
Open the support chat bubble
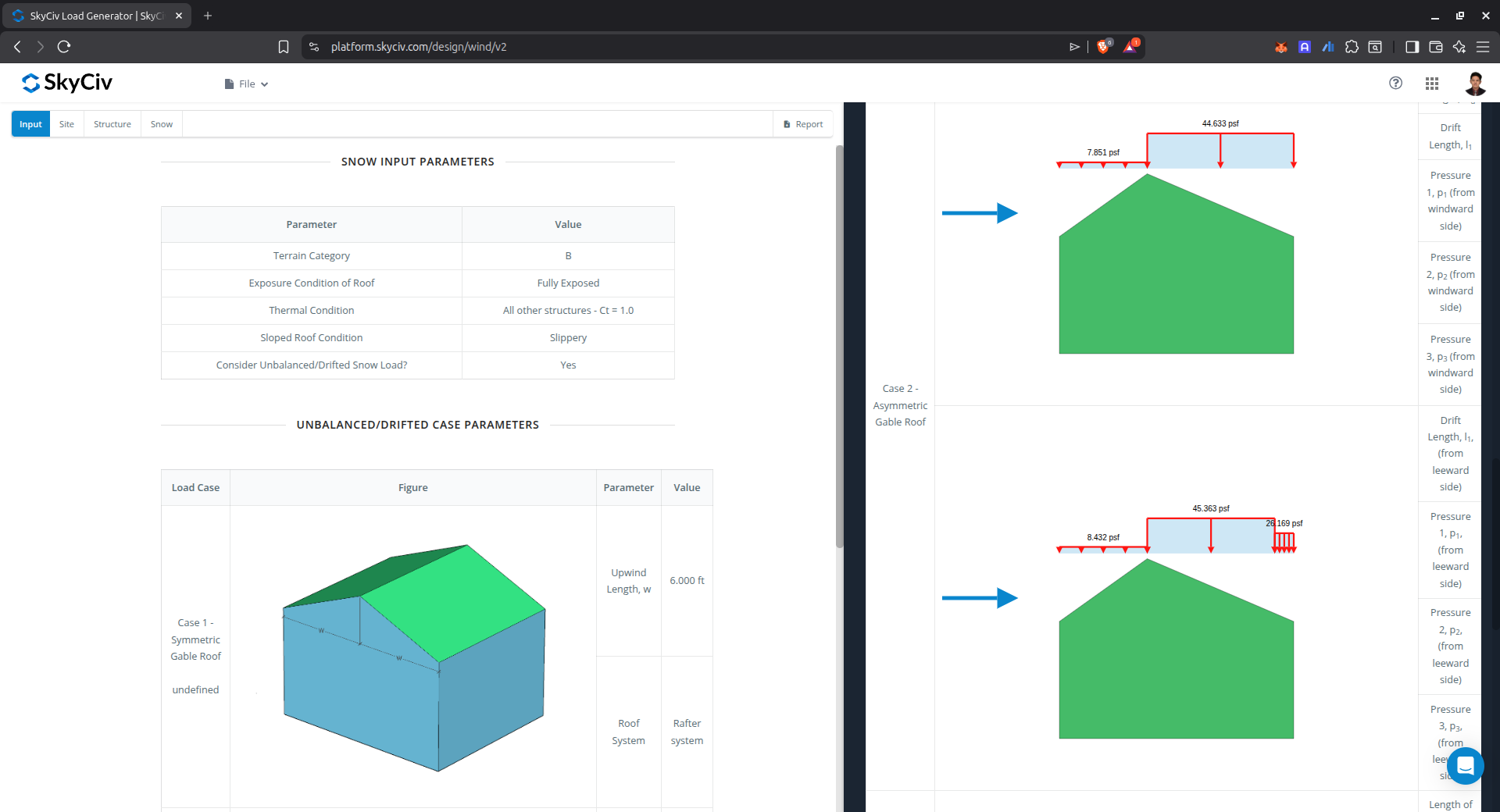pos(1465,766)
